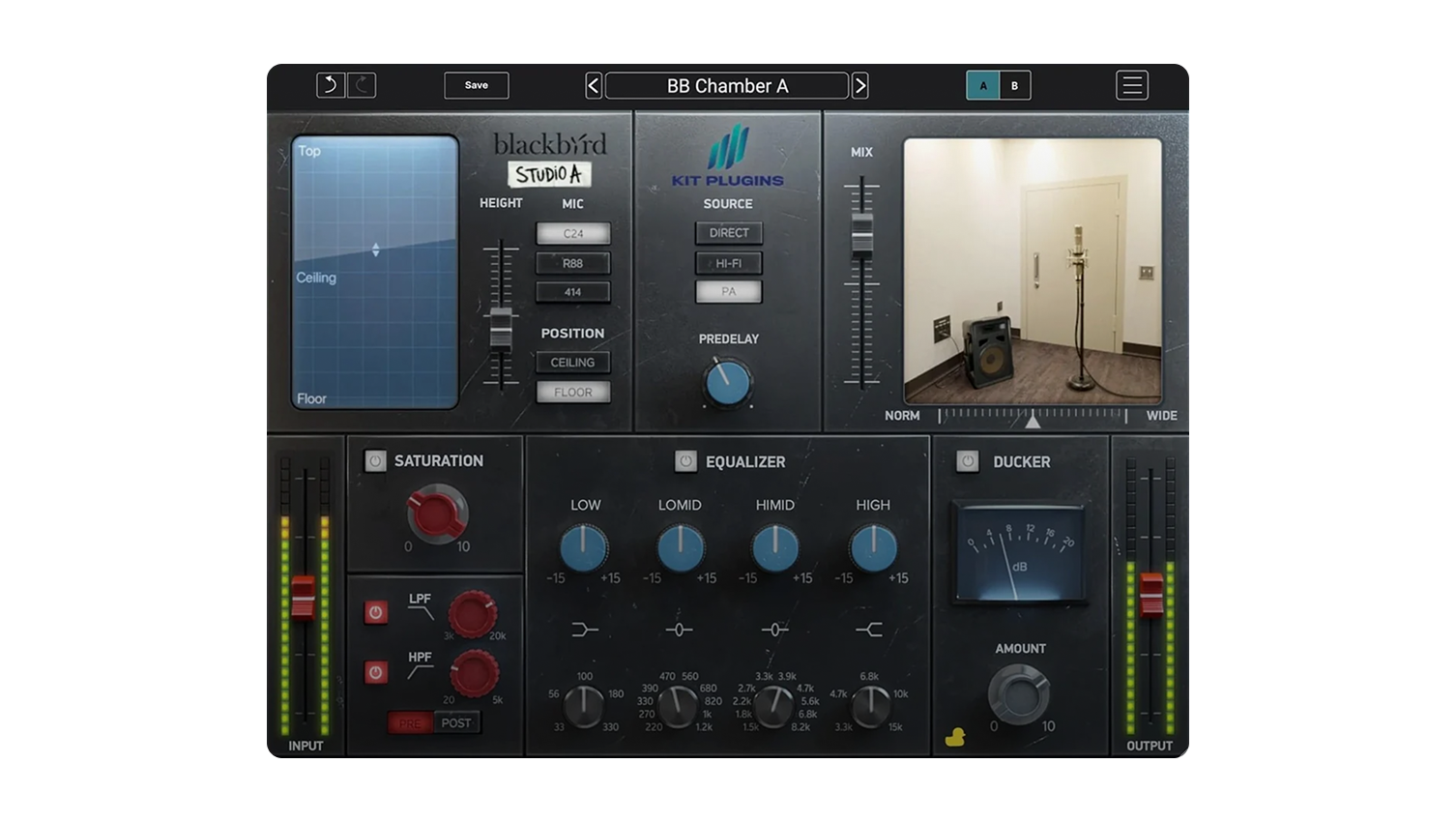This screenshot has height=822, width=1456.
Task: Click the HIGH band shelf filter icon
Action: click(869, 630)
